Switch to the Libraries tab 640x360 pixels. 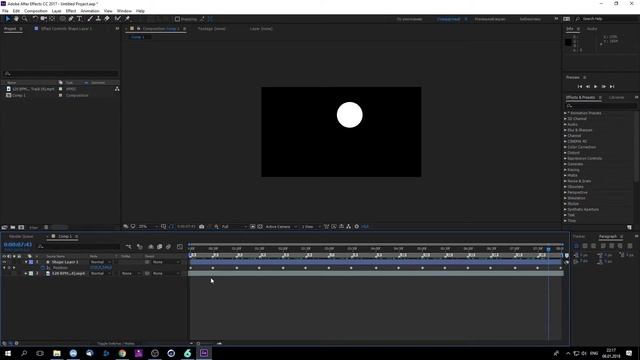[616, 98]
